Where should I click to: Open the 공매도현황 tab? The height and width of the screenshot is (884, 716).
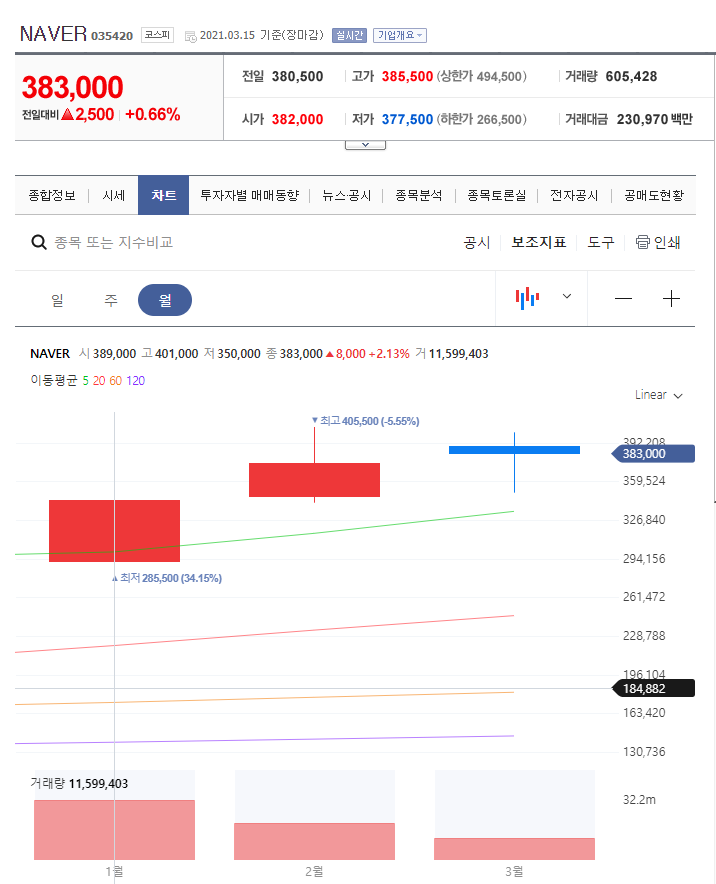point(654,196)
